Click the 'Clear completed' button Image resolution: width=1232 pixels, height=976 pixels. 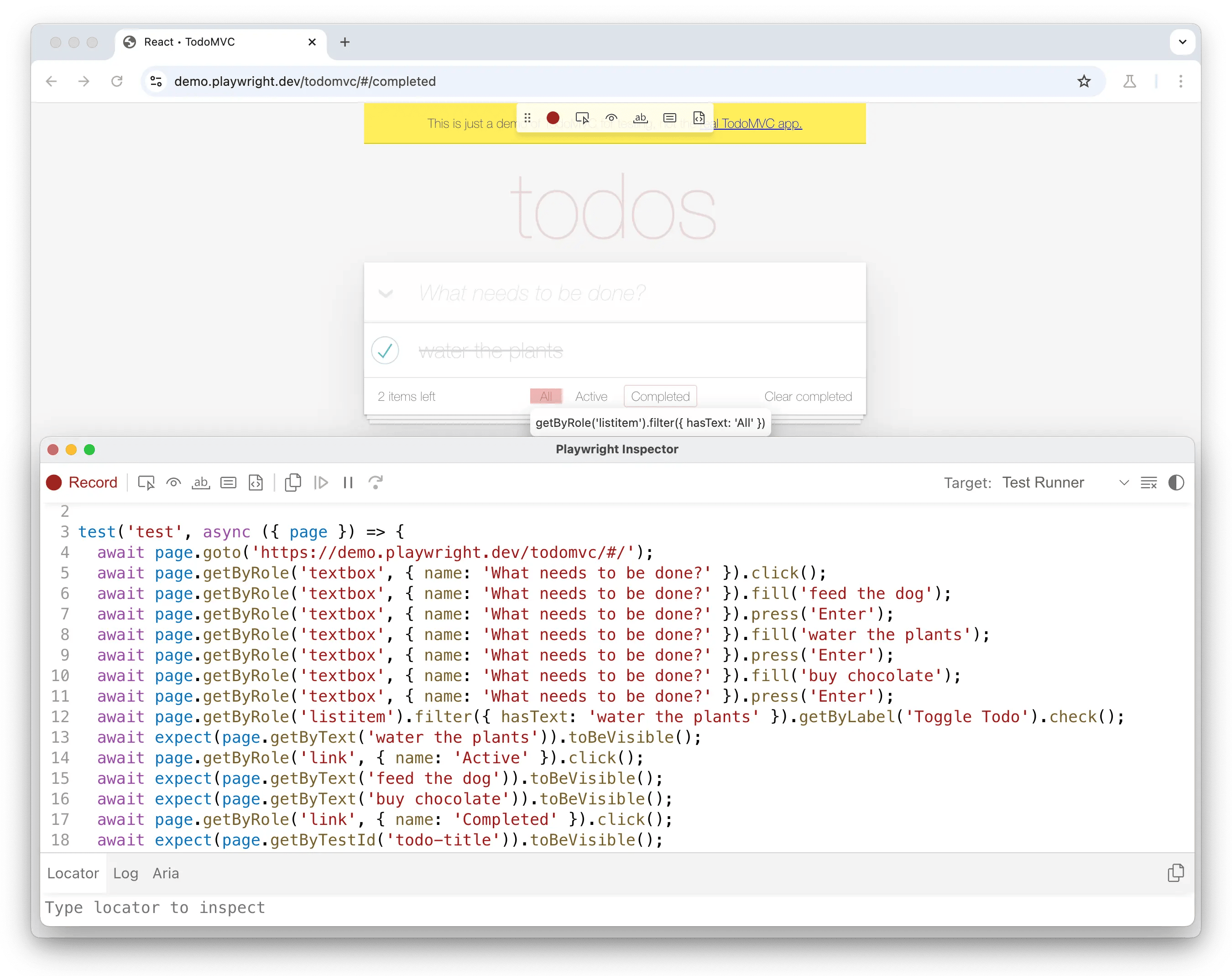[808, 397]
